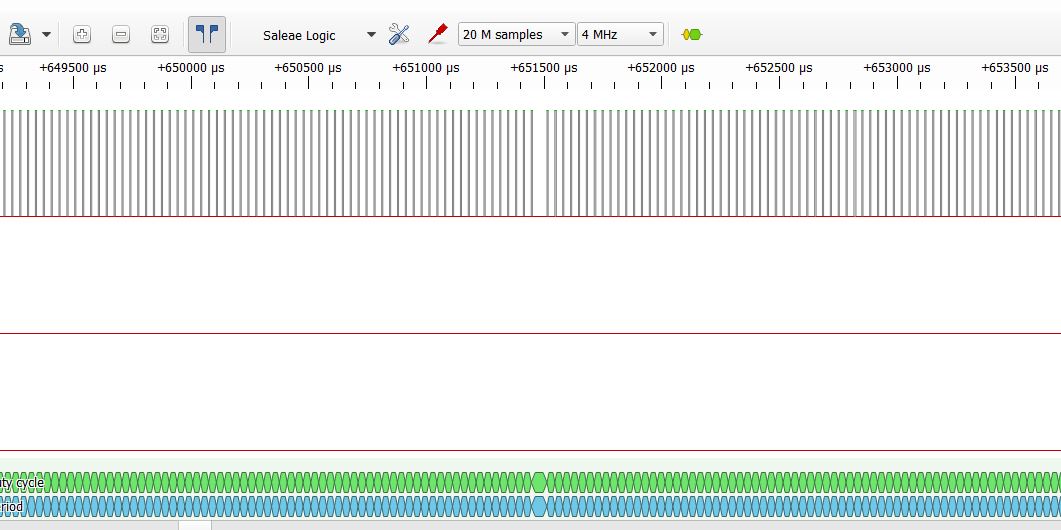Fit the capture to the window with zoom-fit

tap(160, 35)
